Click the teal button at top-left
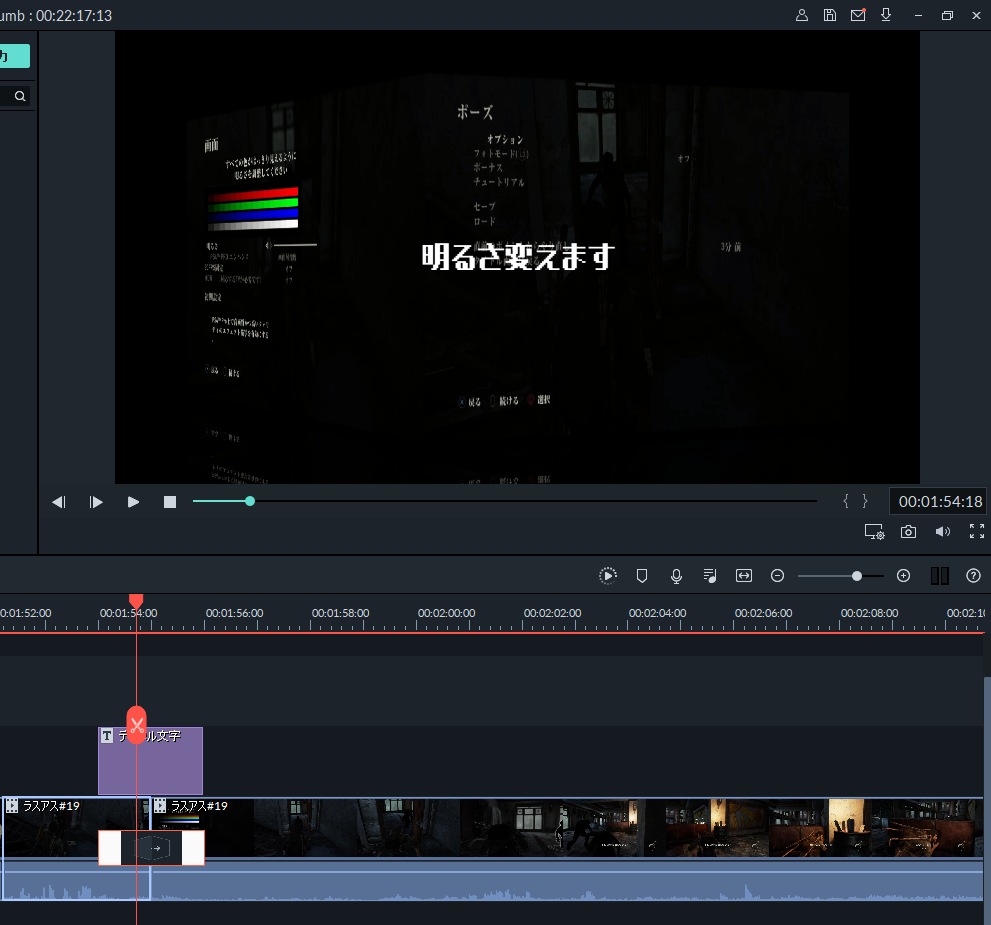Image resolution: width=991 pixels, height=925 pixels. point(15,56)
